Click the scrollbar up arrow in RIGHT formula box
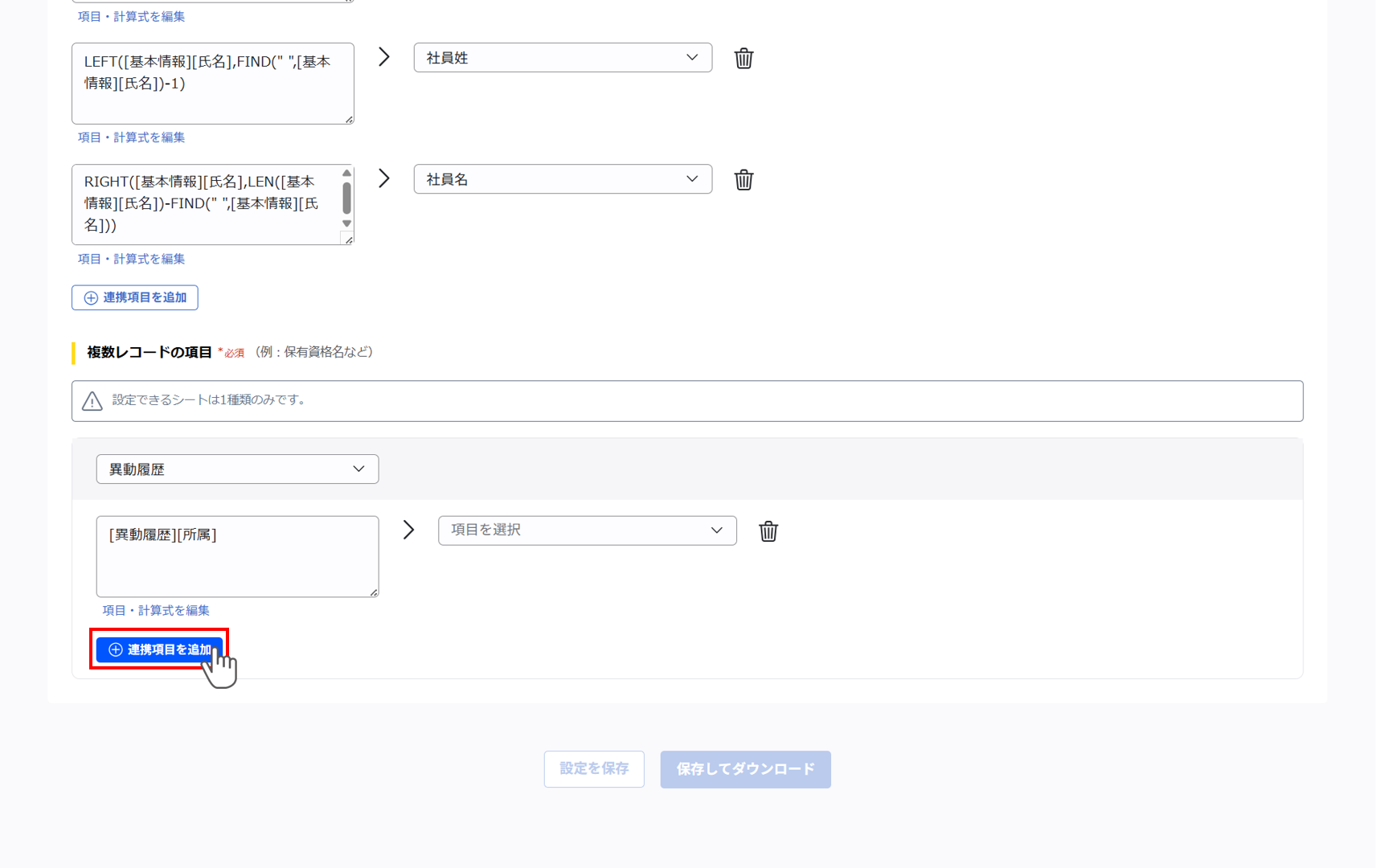Screen dimensions: 1376x868 coord(346,171)
